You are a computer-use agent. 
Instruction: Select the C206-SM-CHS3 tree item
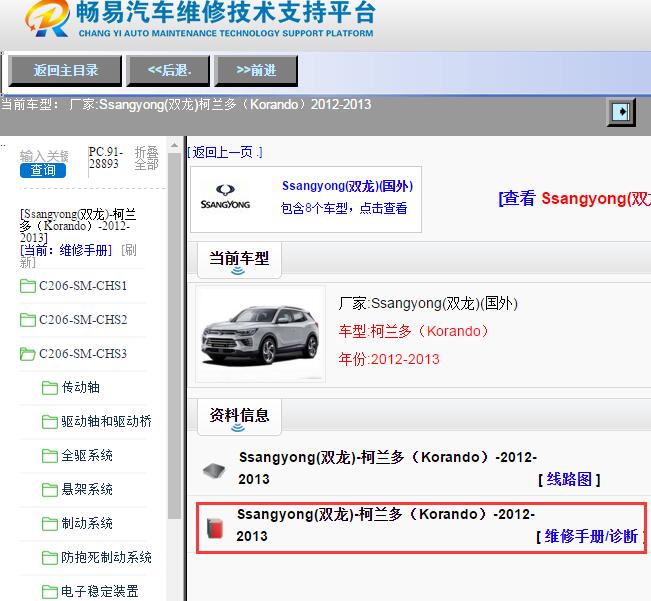pyautogui.click(x=83, y=354)
